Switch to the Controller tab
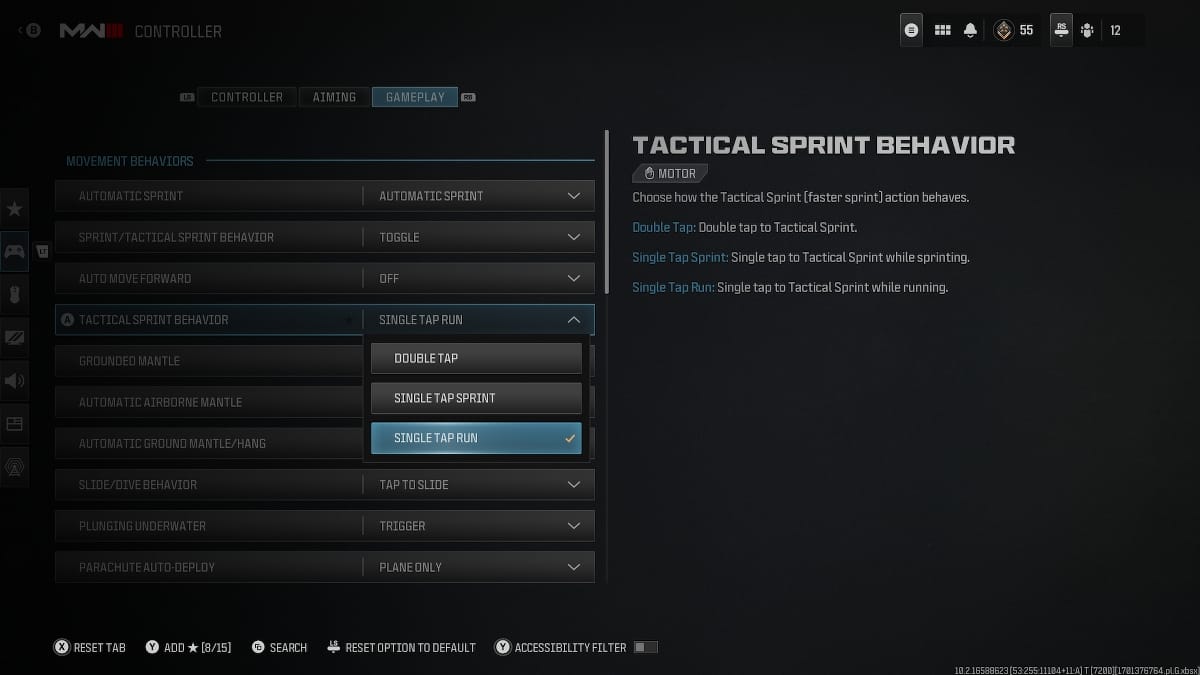 pos(247,97)
